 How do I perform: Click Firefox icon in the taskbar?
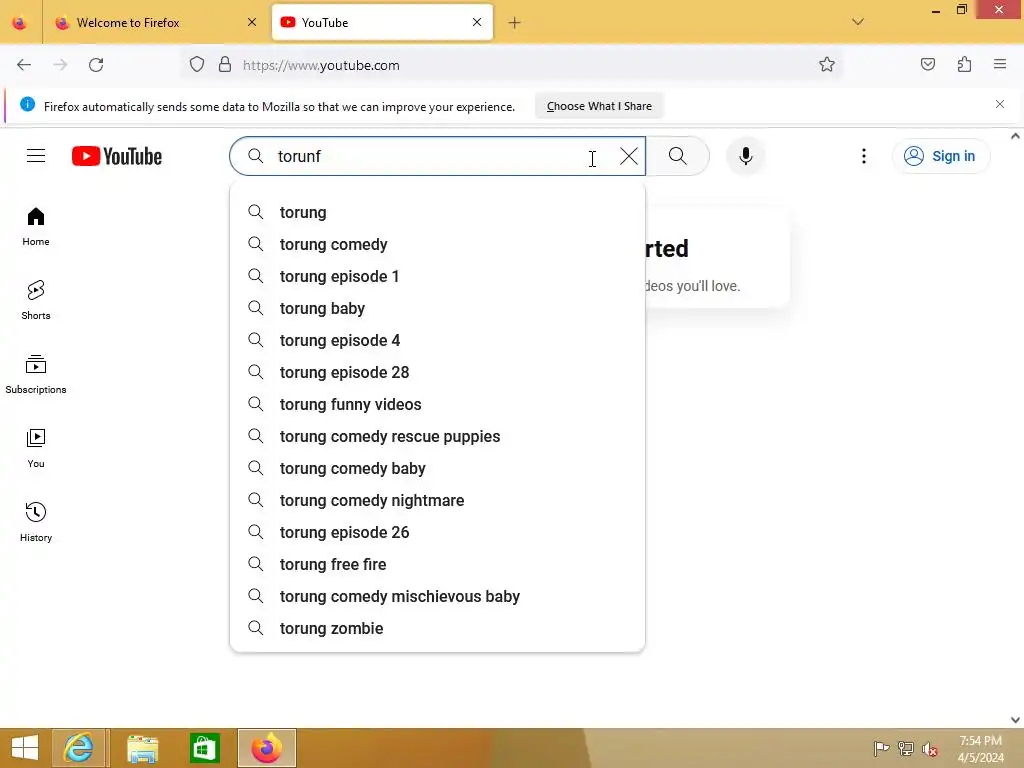pyautogui.click(x=266, y=748)
